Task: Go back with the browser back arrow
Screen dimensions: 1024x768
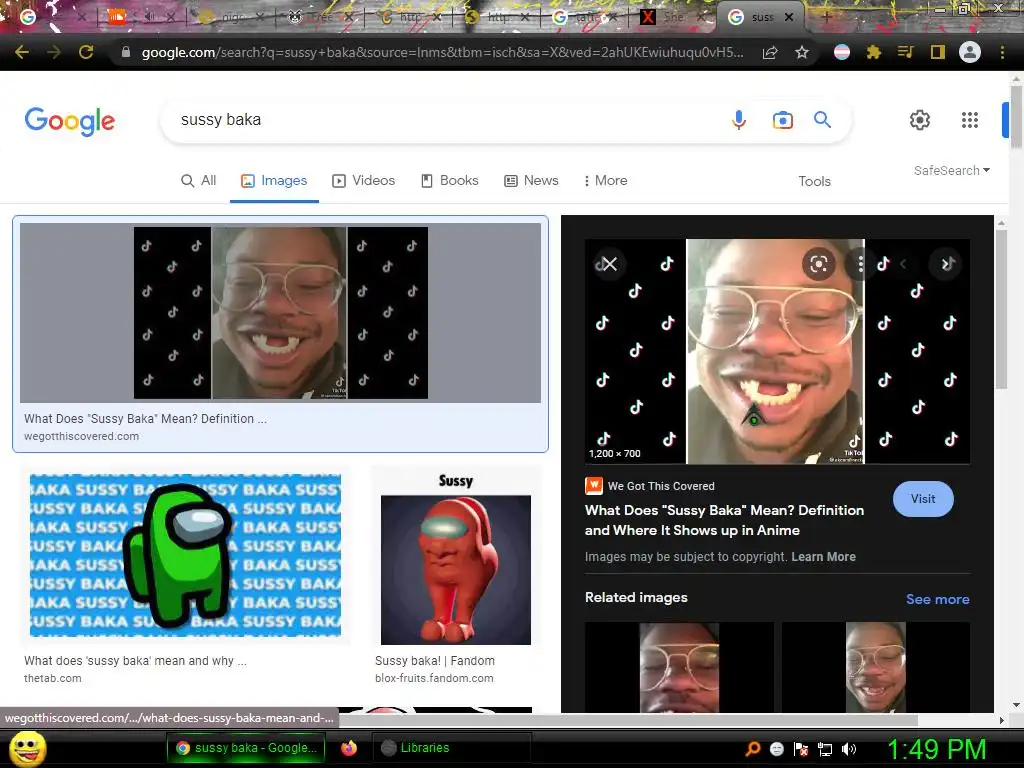Action: point(22,52)
